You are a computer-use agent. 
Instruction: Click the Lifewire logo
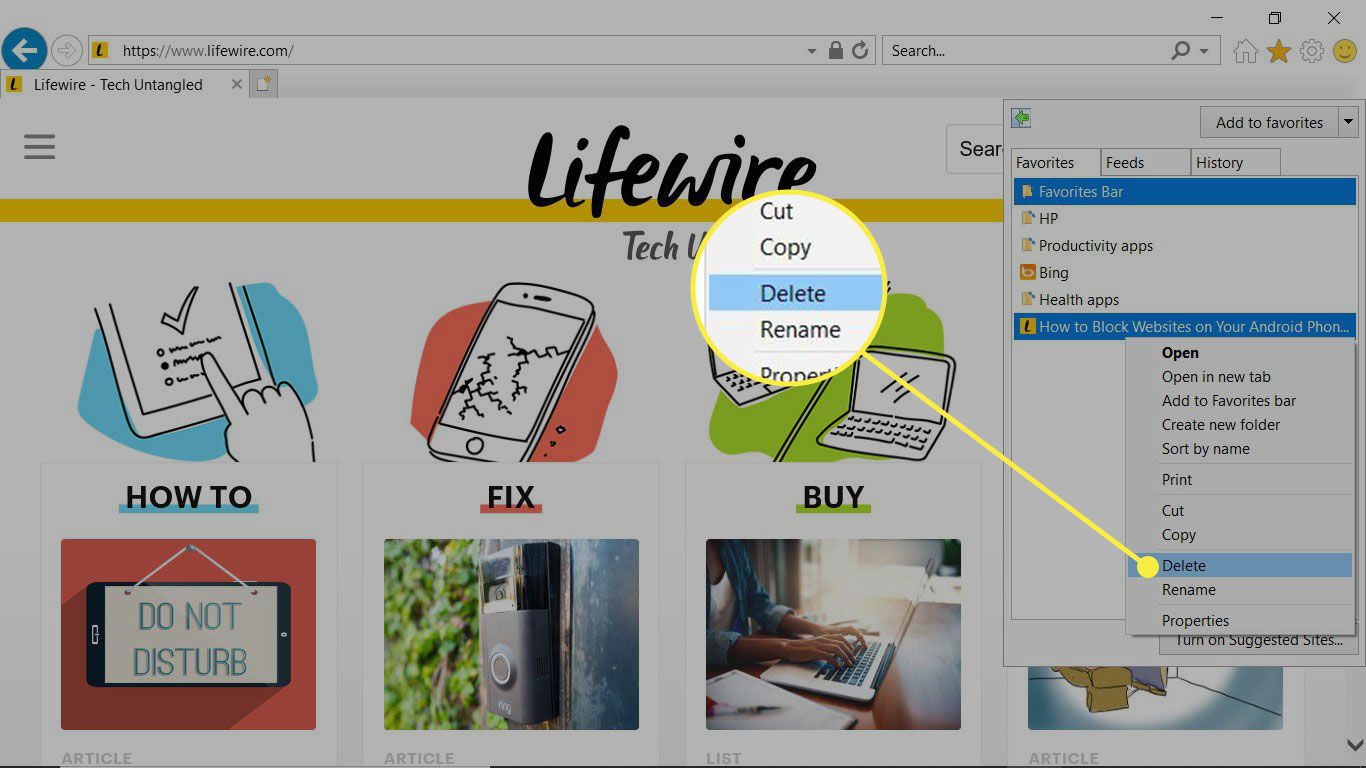(x=672, y=172)
